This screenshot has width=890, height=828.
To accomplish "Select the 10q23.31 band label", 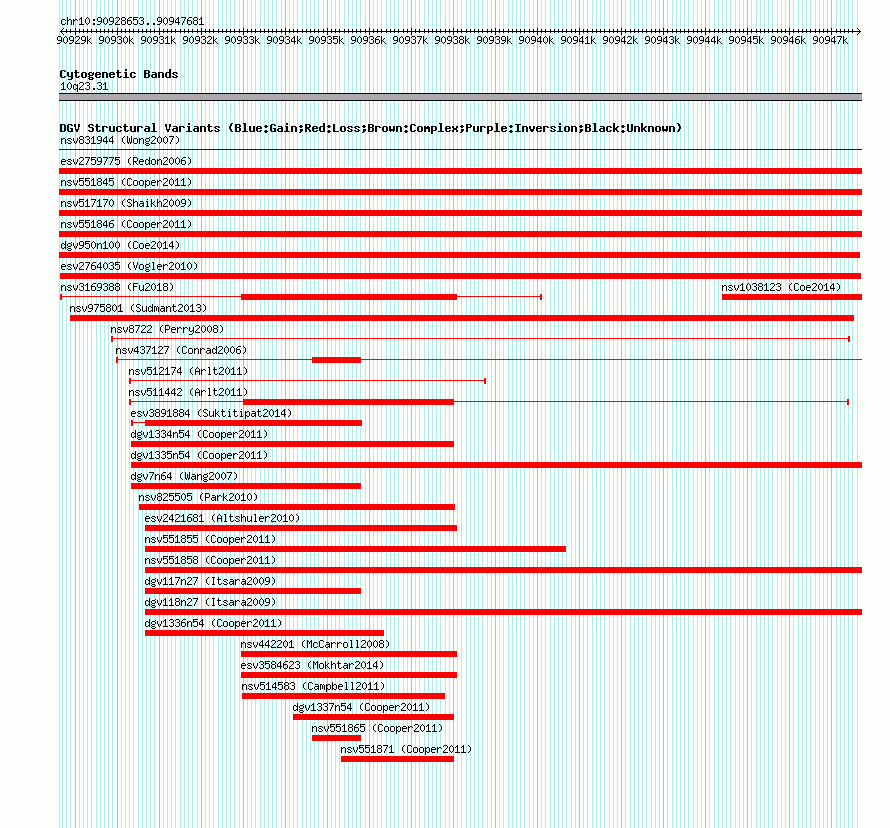I will [84, 86].
